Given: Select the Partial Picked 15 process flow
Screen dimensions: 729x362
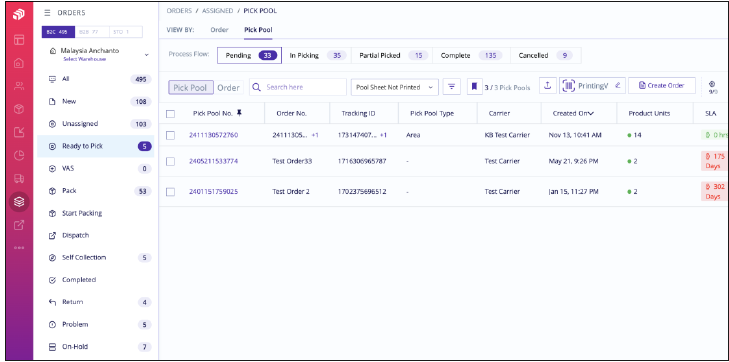Looking at the screenshot, I should (x=392, y=55).
